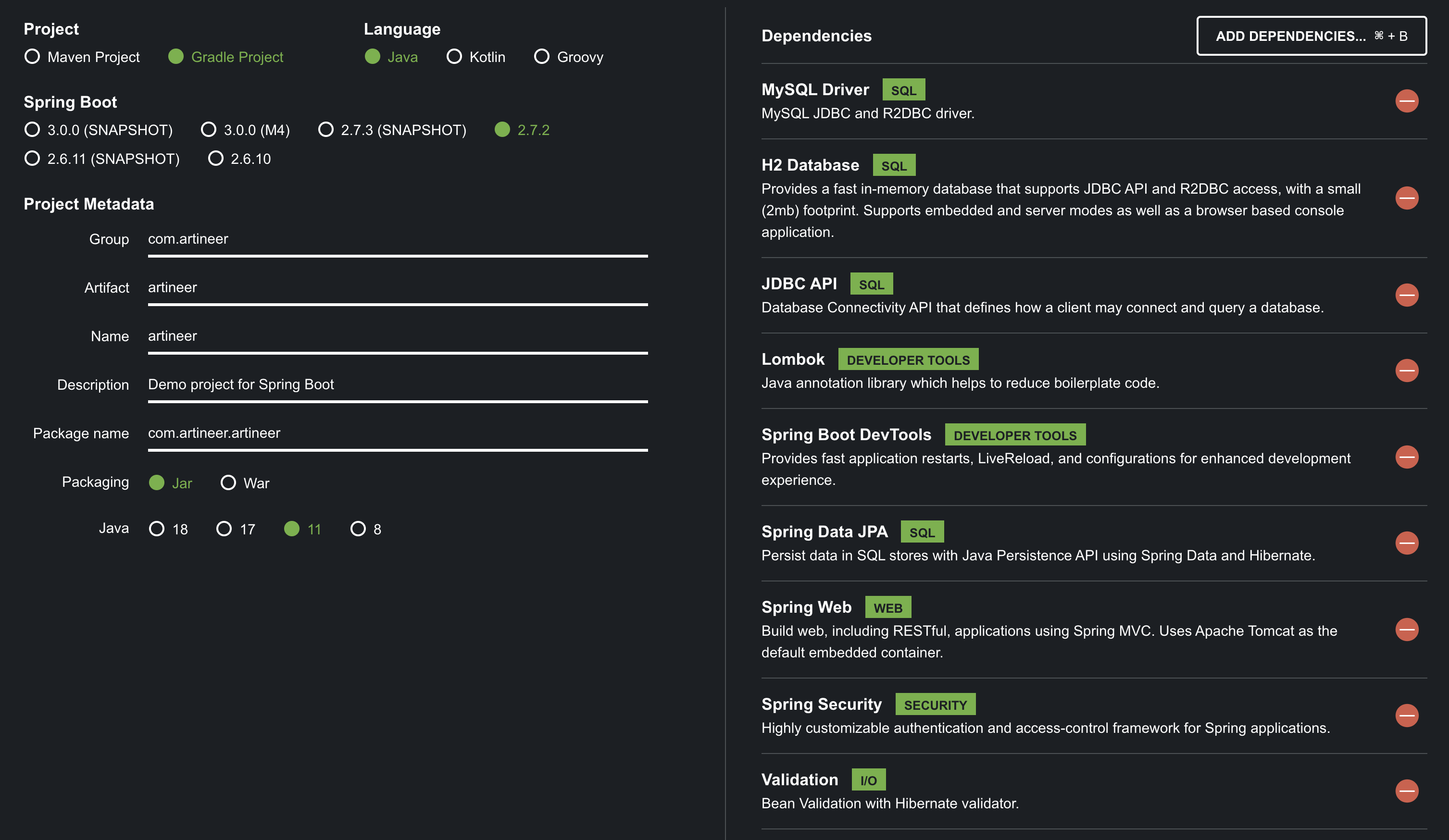Select Java version 17

(x=224, y=529)
